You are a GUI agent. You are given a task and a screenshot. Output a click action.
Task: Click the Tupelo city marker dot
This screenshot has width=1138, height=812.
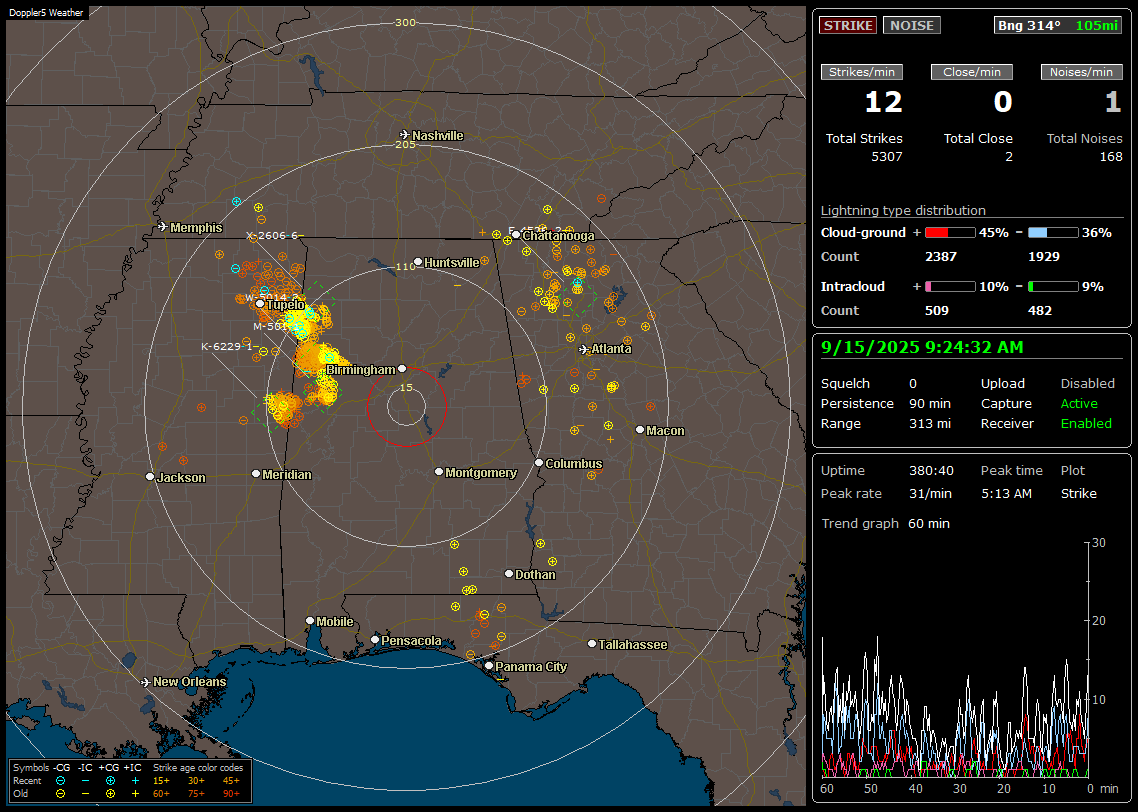tap(260, 304)
